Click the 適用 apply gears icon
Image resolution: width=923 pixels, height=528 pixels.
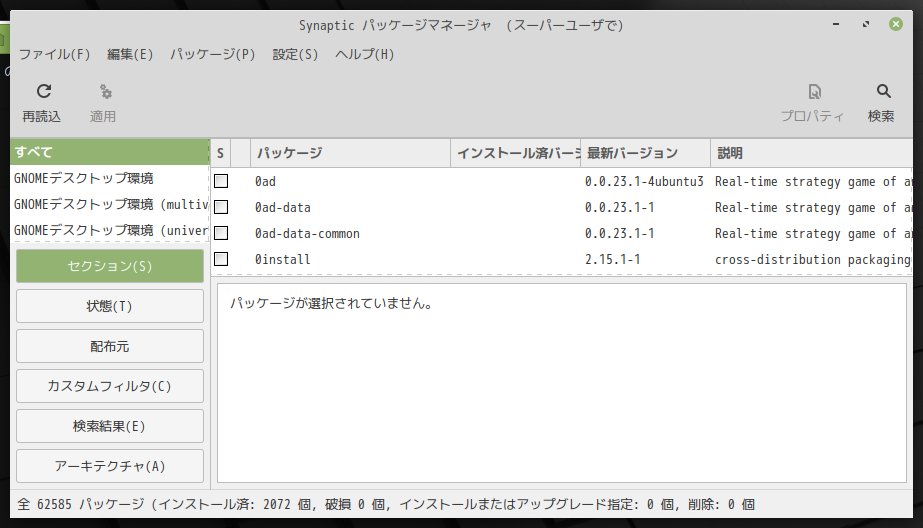point(105,92)
